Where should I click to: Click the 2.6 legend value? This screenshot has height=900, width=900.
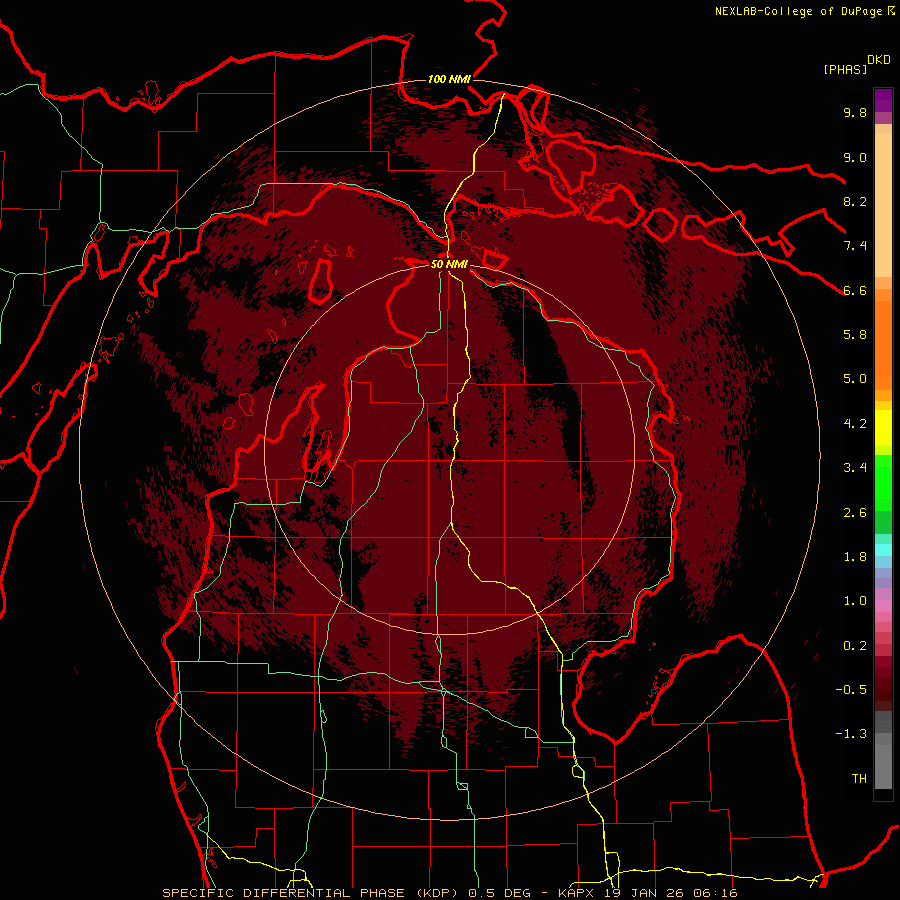pyautogui.click(x=855, y=513)
